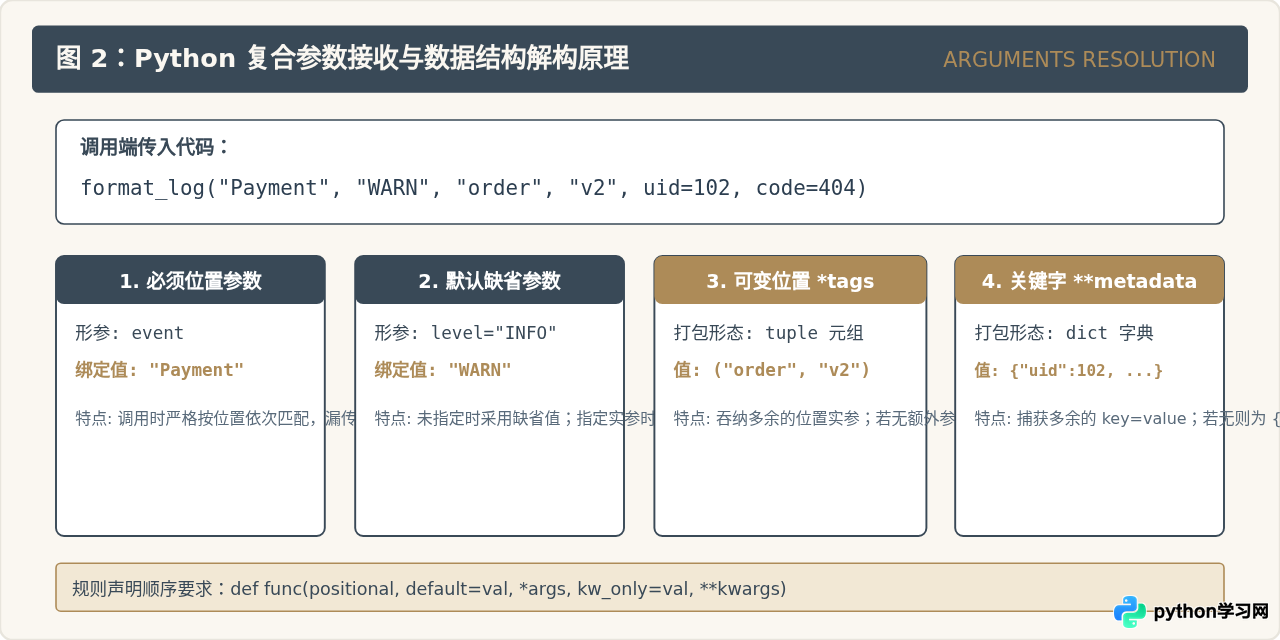
Task: Click the '规则声明顺序要求' rule text at the bottom
Action: (429, 589)
